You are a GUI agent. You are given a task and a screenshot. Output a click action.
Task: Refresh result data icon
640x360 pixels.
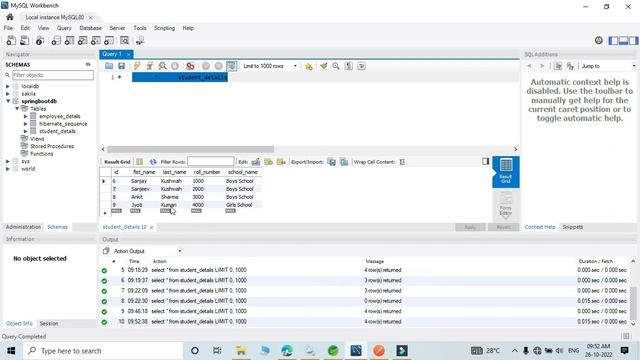tap(153, 162)
